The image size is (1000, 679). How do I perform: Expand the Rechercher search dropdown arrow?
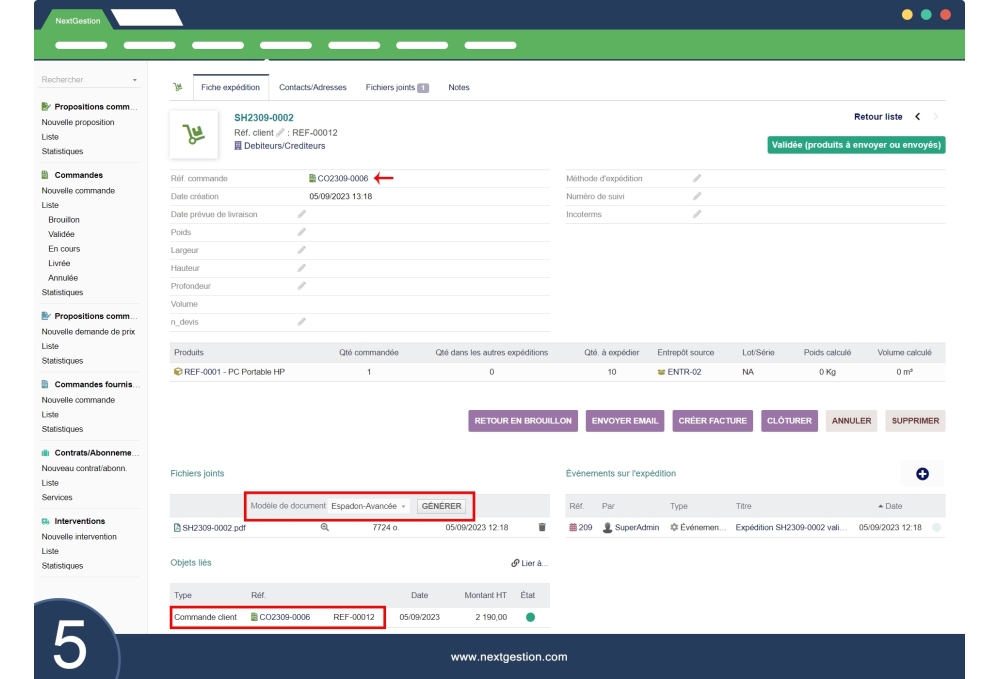pos(135,80)
